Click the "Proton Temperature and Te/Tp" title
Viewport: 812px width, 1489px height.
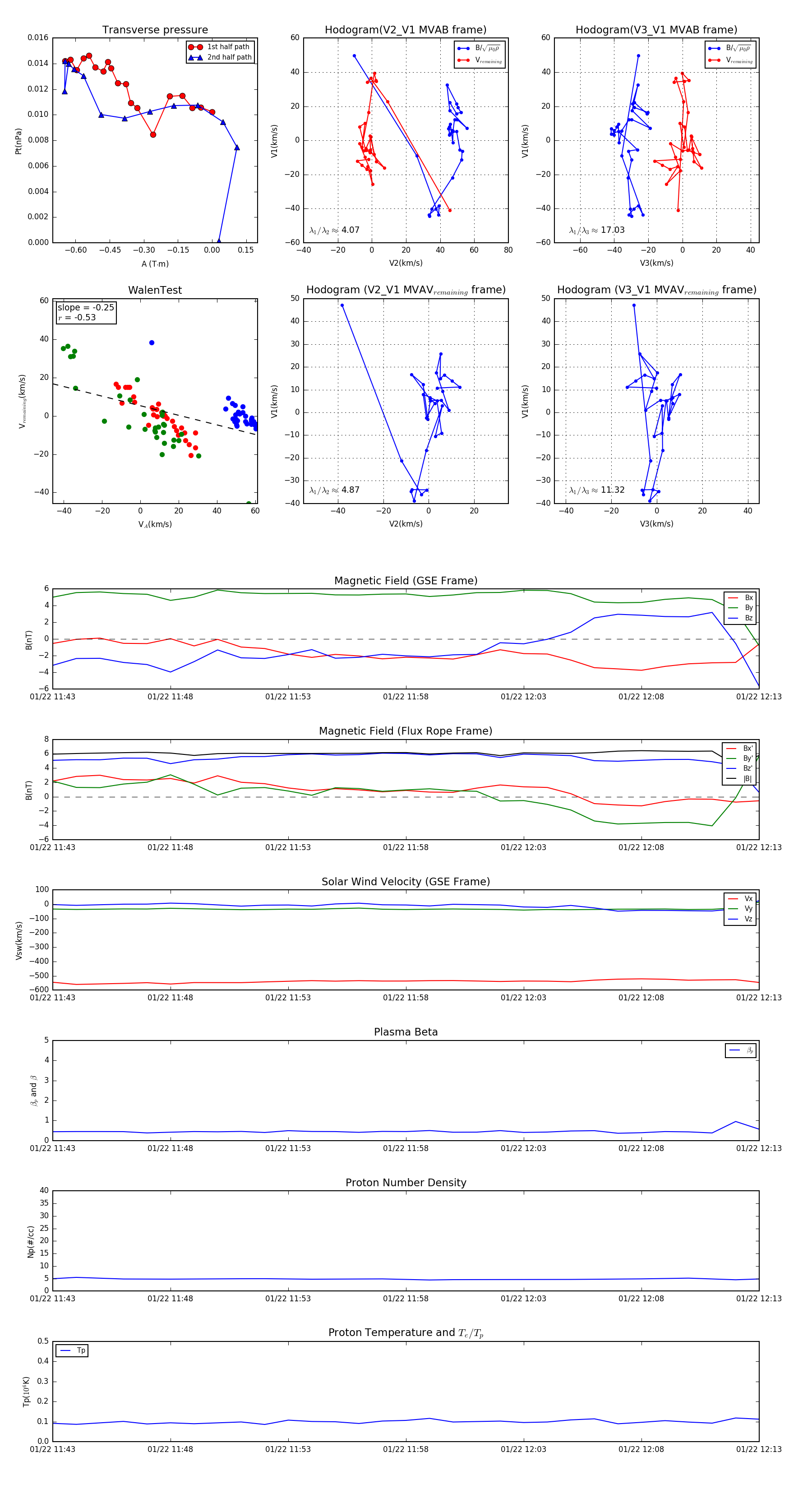(x=406, y=1333)
